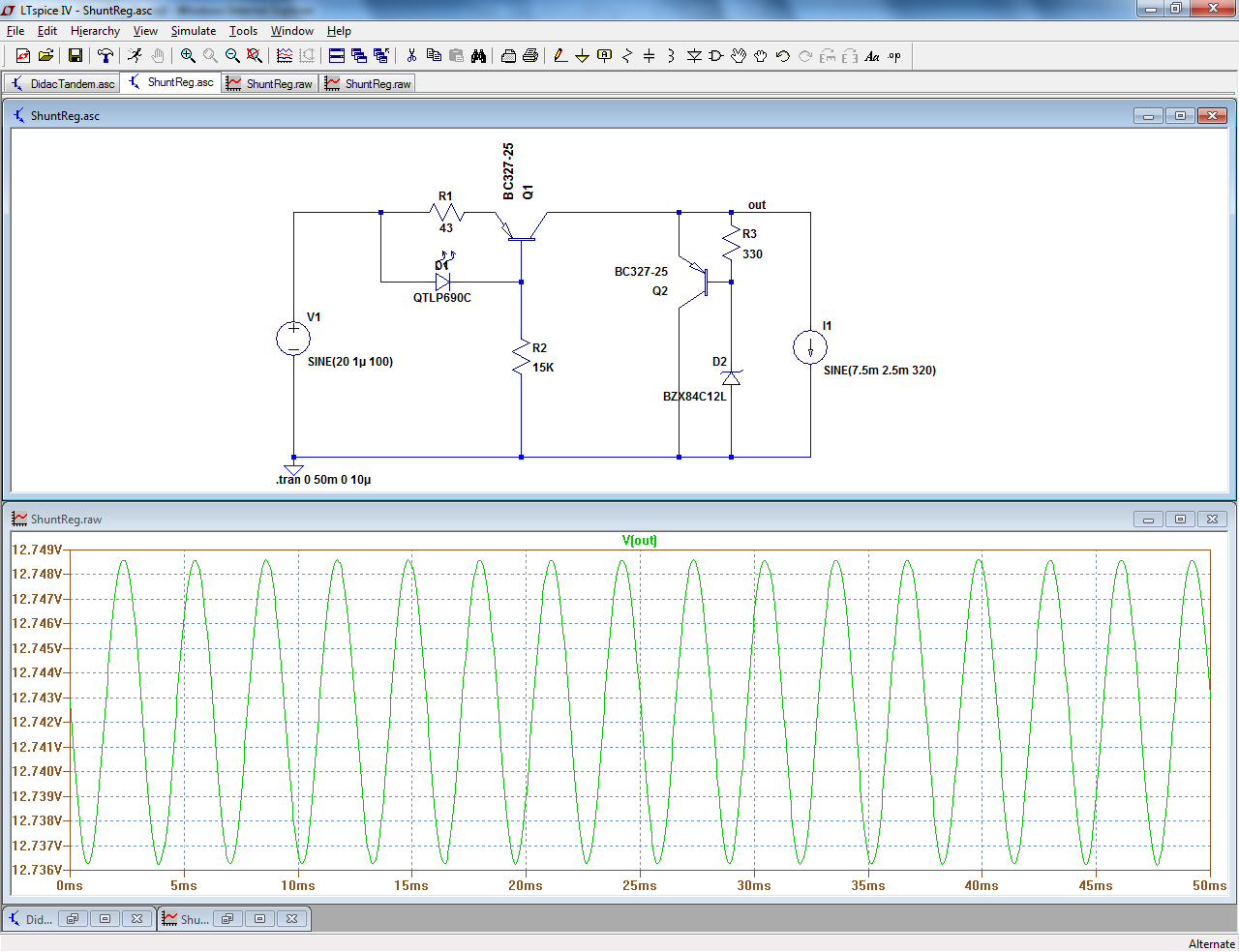Cut selection with the scissors icon
1239x952 pixels.
[411, 56]
